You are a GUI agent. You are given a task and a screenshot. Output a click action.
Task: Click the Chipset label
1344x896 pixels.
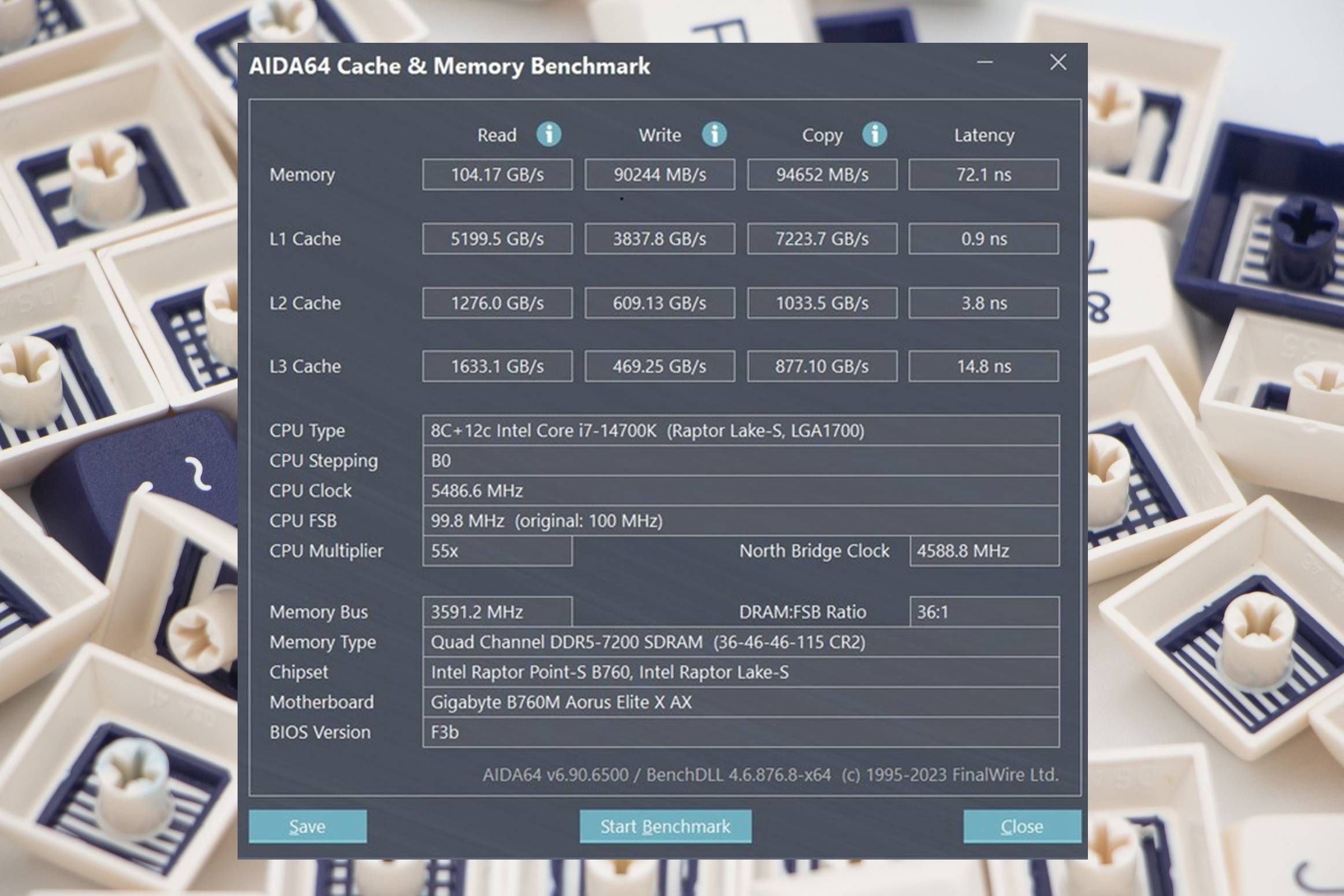coord(298,672)
